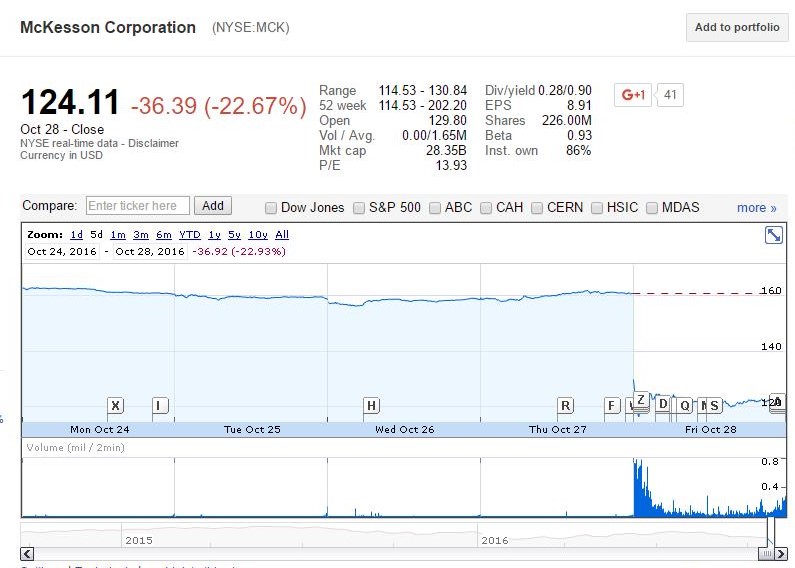Select the 1y zoom range
Image resolution: width=795 pixels, height=568 pixels.
pyautogui.click(x=214, y=235)
